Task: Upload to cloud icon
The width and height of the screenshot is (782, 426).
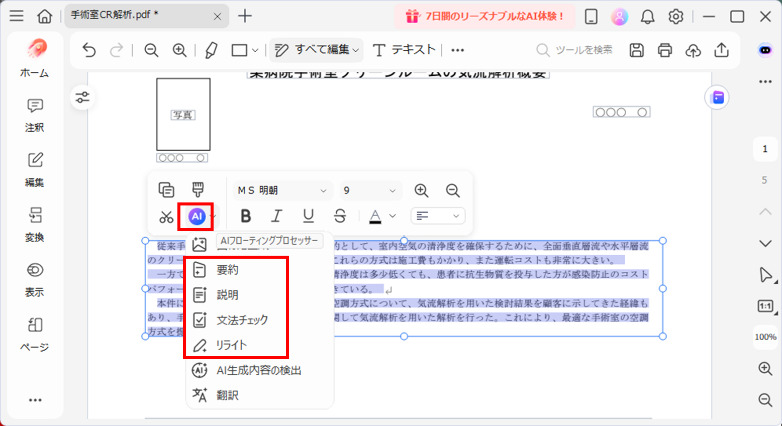Action: click(693, 50)
